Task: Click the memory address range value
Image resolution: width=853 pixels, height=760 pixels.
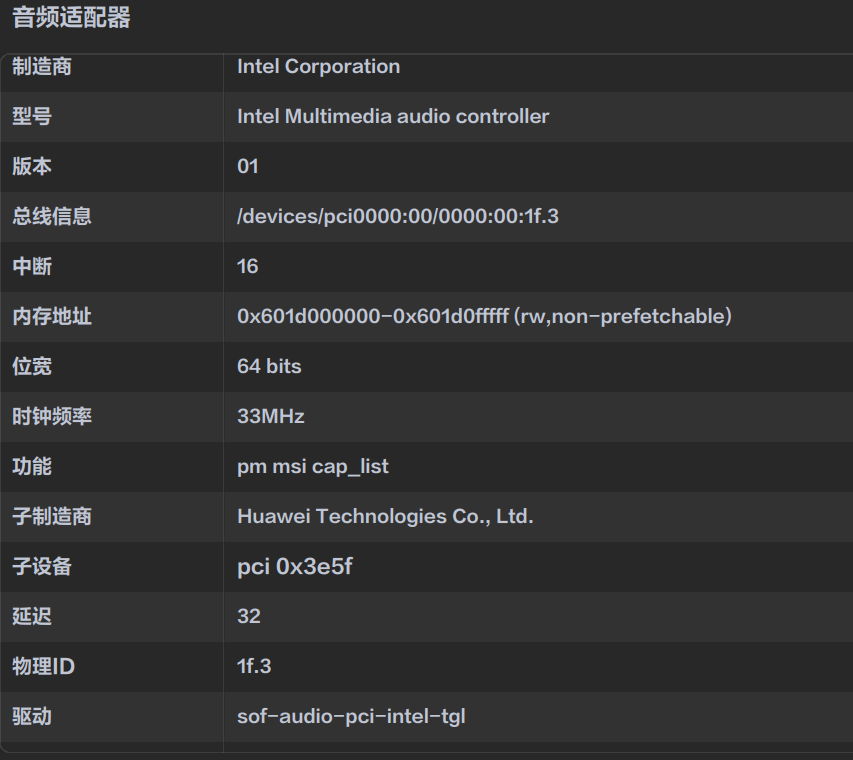Action: (x=484, y=317)
